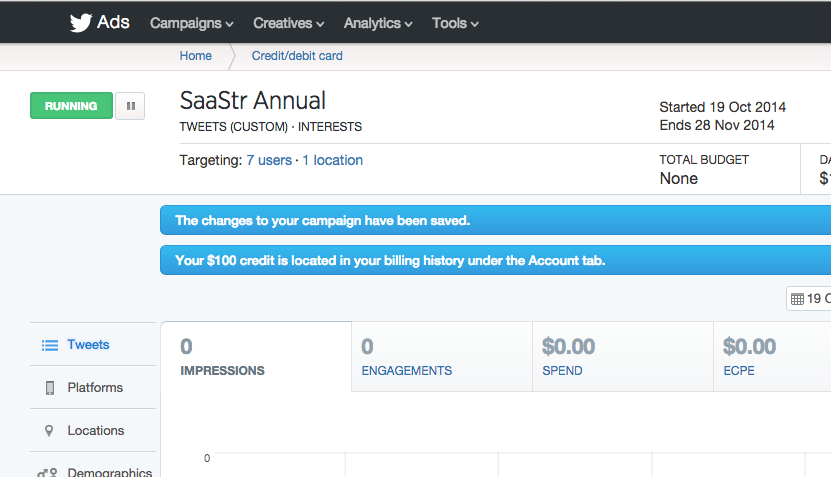The image size is (831, 477).
Task: Click the Tweets list icon
Action: (x=50, y=346)
